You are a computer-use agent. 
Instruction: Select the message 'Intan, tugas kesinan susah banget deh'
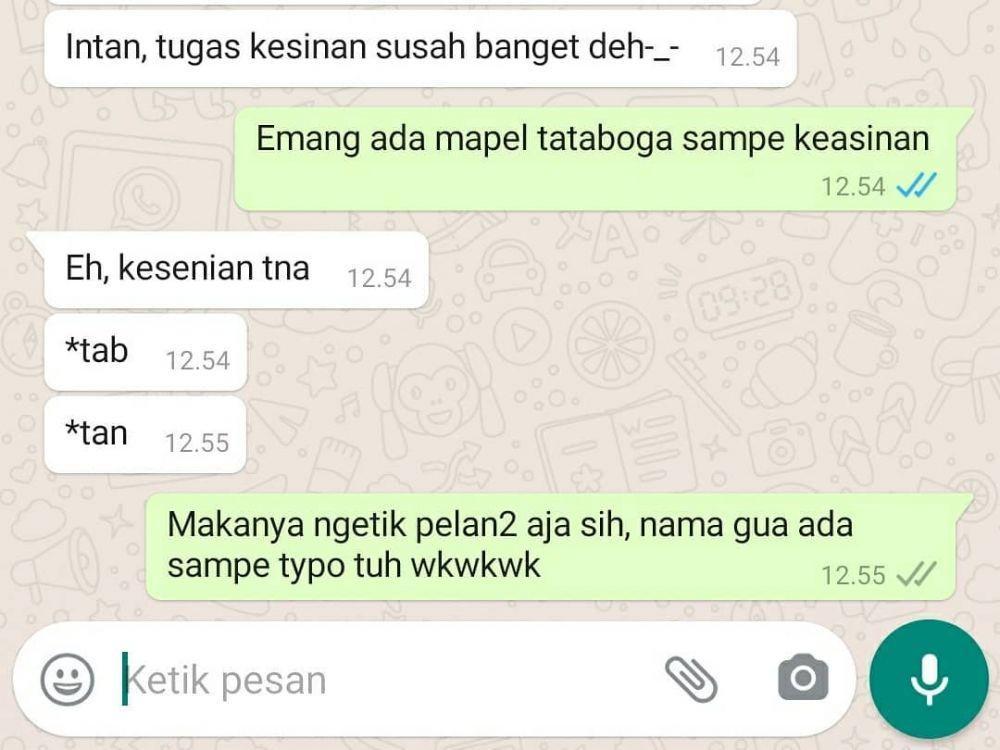coord(420,47)
